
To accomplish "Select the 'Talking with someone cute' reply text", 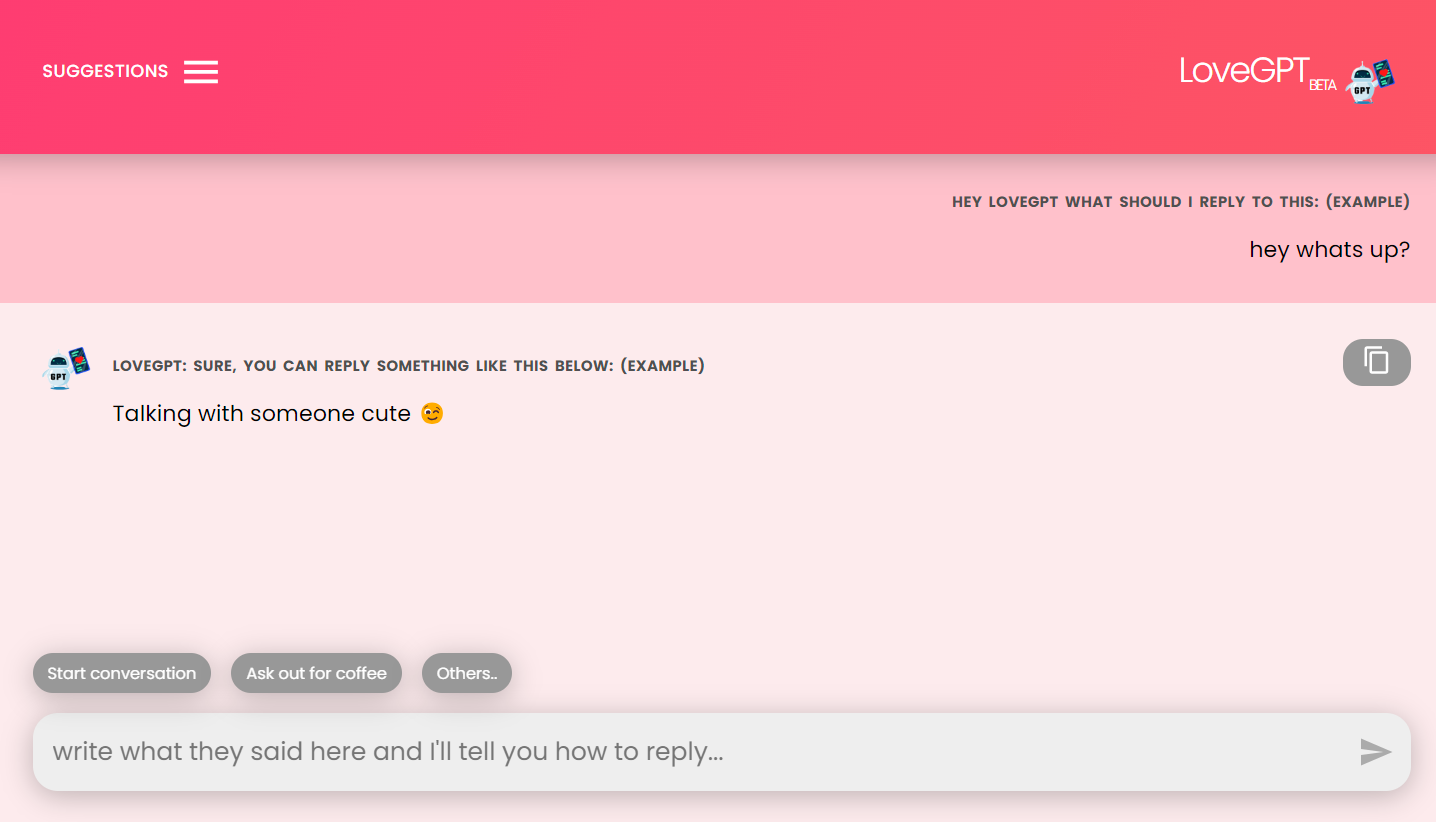I will point(262,413).
